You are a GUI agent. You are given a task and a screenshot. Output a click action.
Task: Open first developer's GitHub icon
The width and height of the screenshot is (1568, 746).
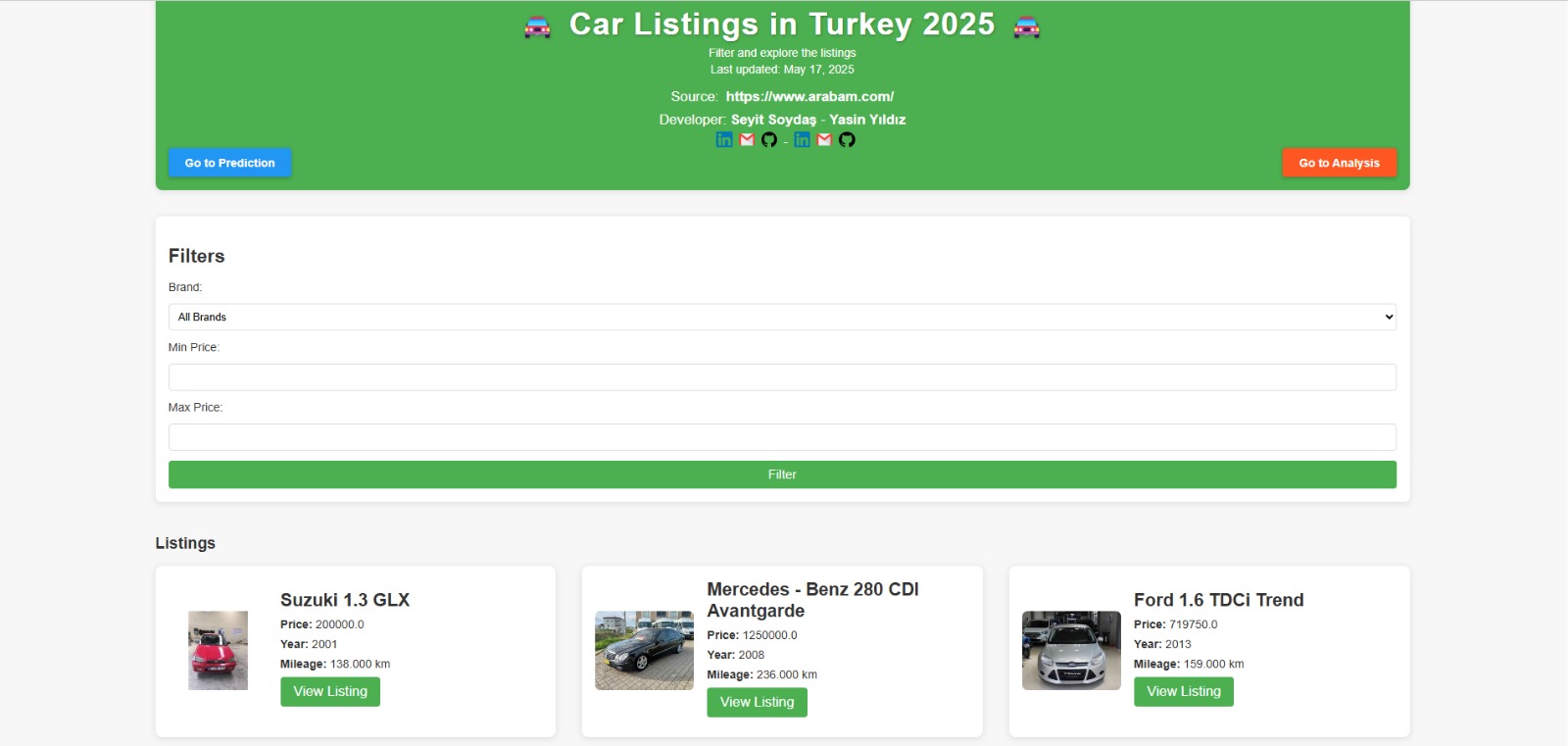point(769,139)
